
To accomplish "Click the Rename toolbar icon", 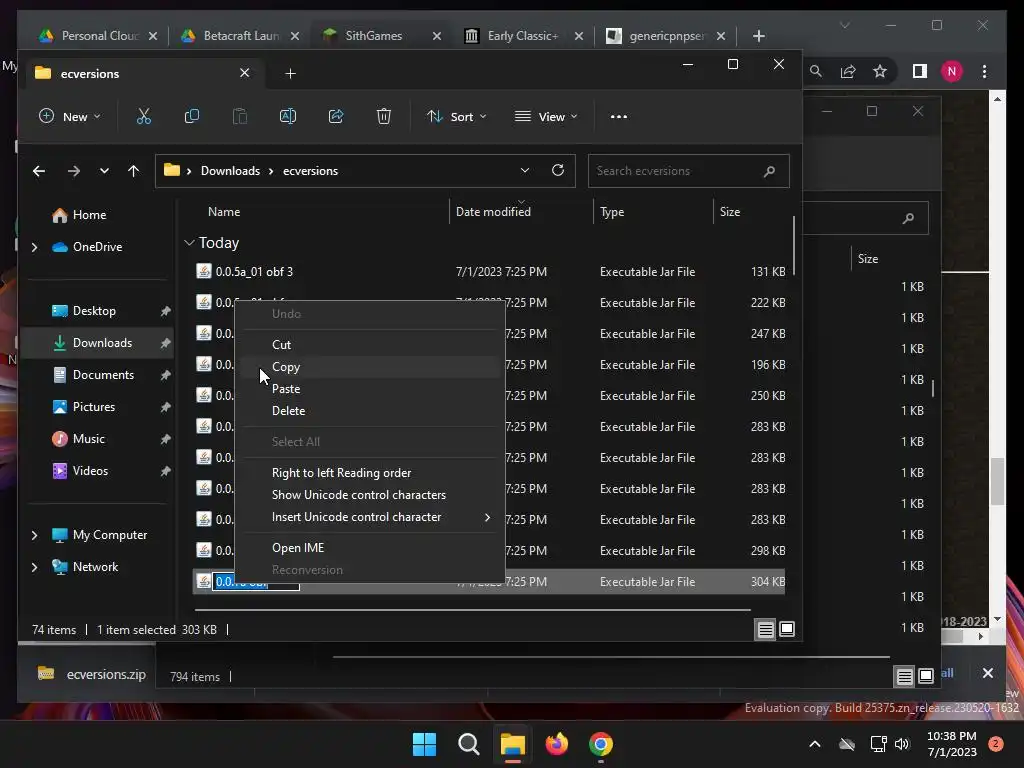I will [288, 116].
